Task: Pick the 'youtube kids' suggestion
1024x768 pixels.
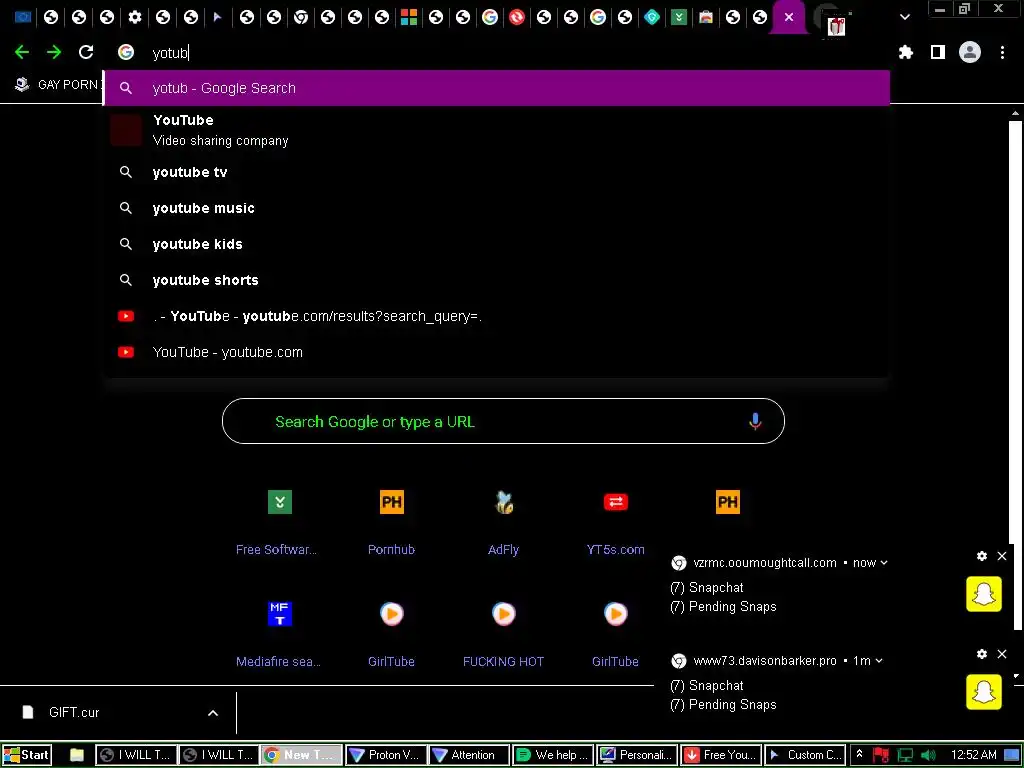Action: click(x=497, y=244)
